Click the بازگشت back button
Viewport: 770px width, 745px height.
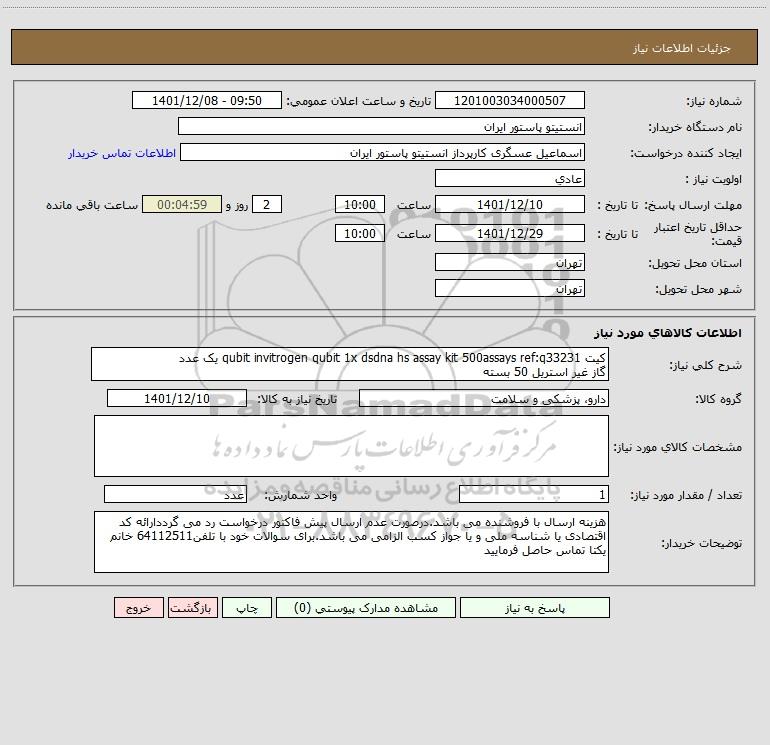(192, 607)
